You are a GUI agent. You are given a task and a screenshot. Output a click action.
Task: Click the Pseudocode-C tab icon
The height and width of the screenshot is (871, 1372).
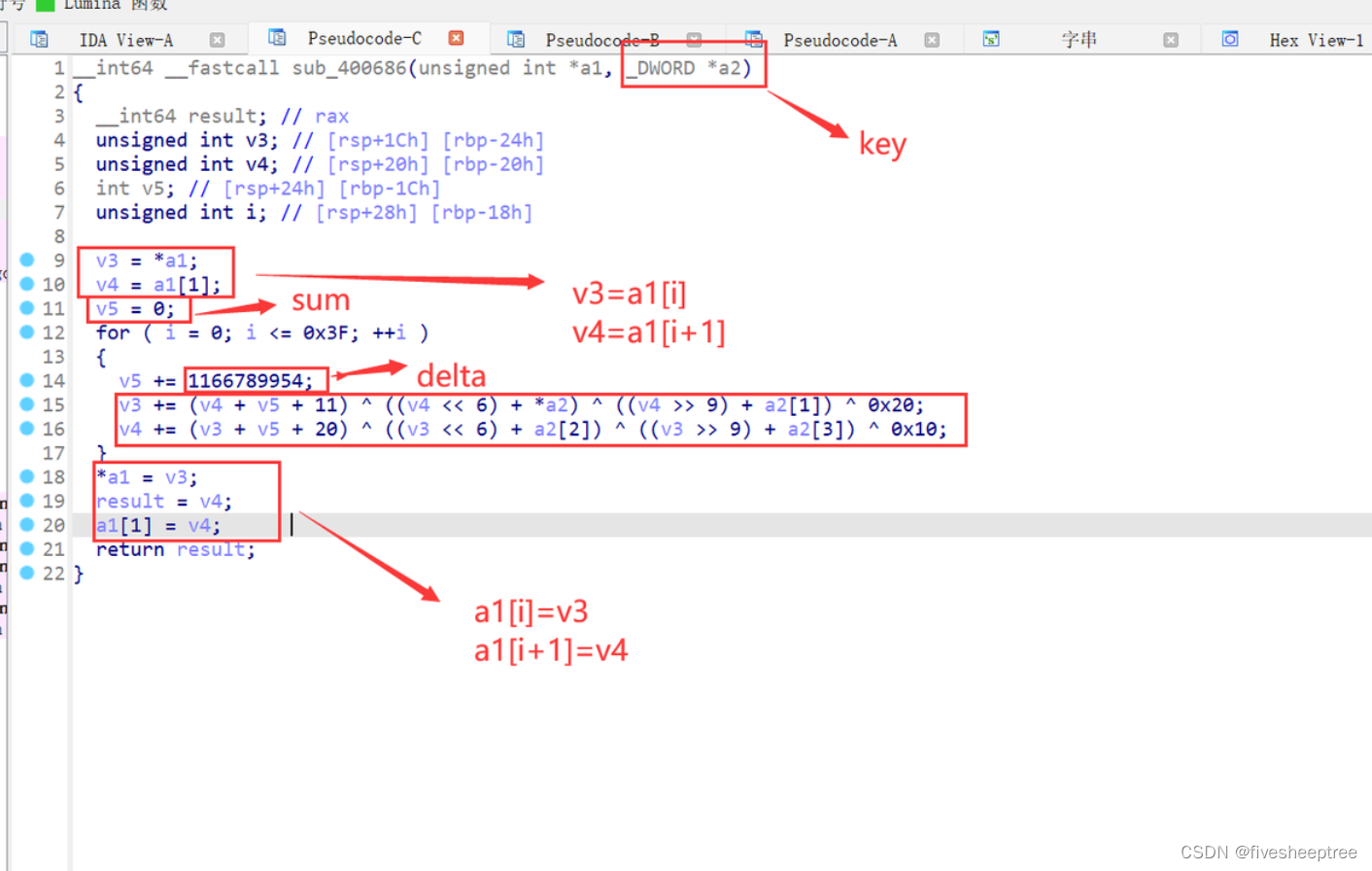pyautogui.click(x=277, y=39)
